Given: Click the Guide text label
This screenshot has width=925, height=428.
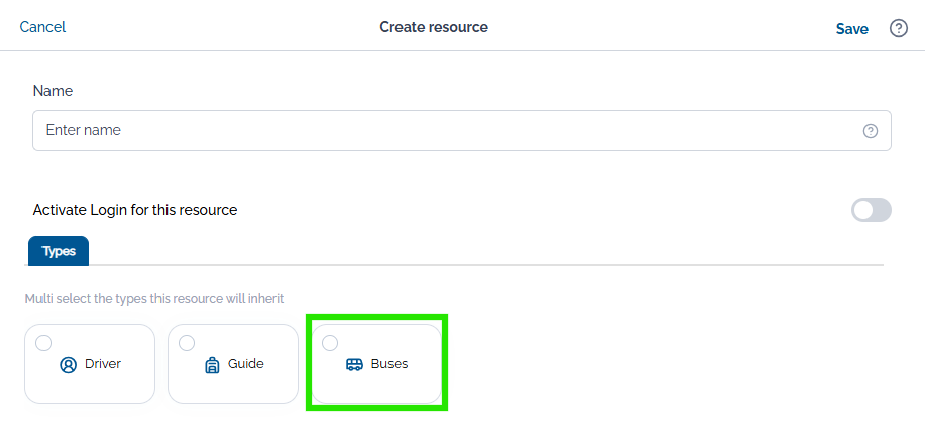Looking at the screenshot, I should coord(245,364).
